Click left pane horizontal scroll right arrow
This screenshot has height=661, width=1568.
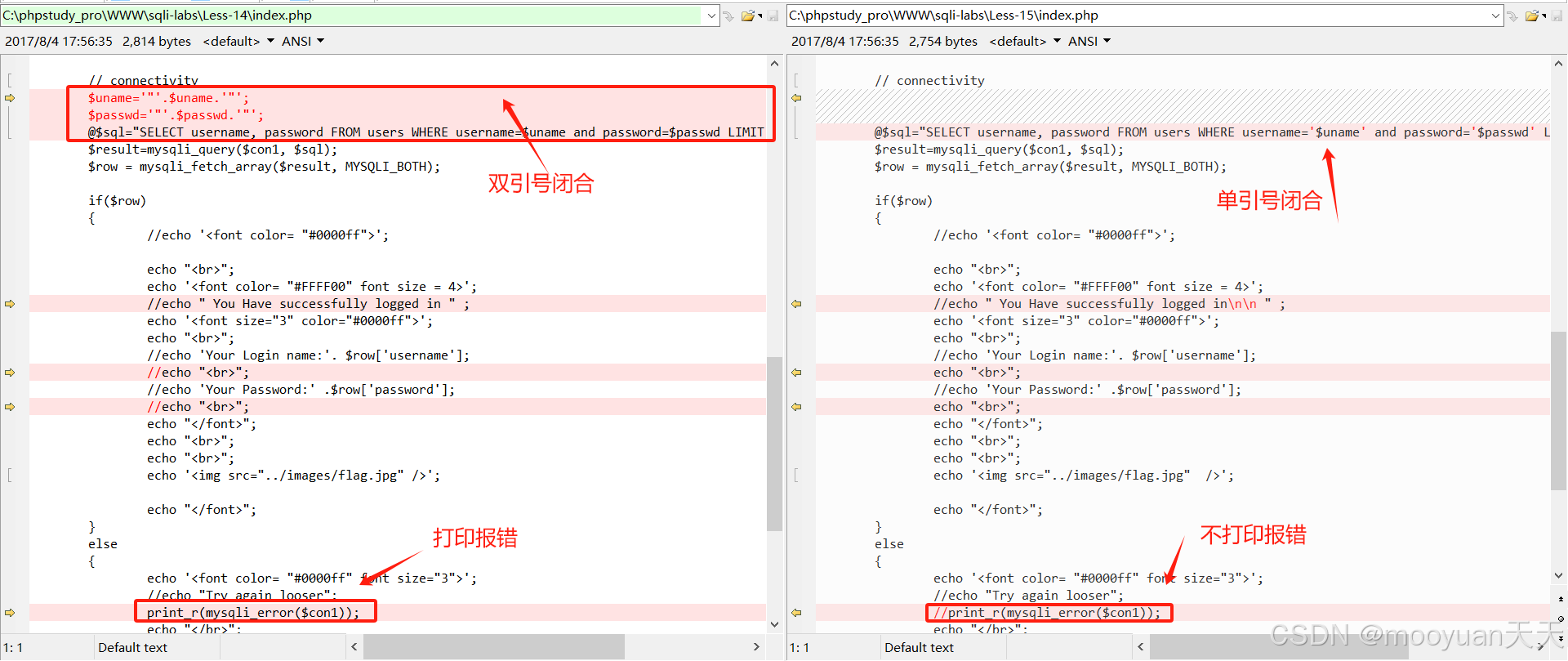pyautogui.click(x=756, y=647)
